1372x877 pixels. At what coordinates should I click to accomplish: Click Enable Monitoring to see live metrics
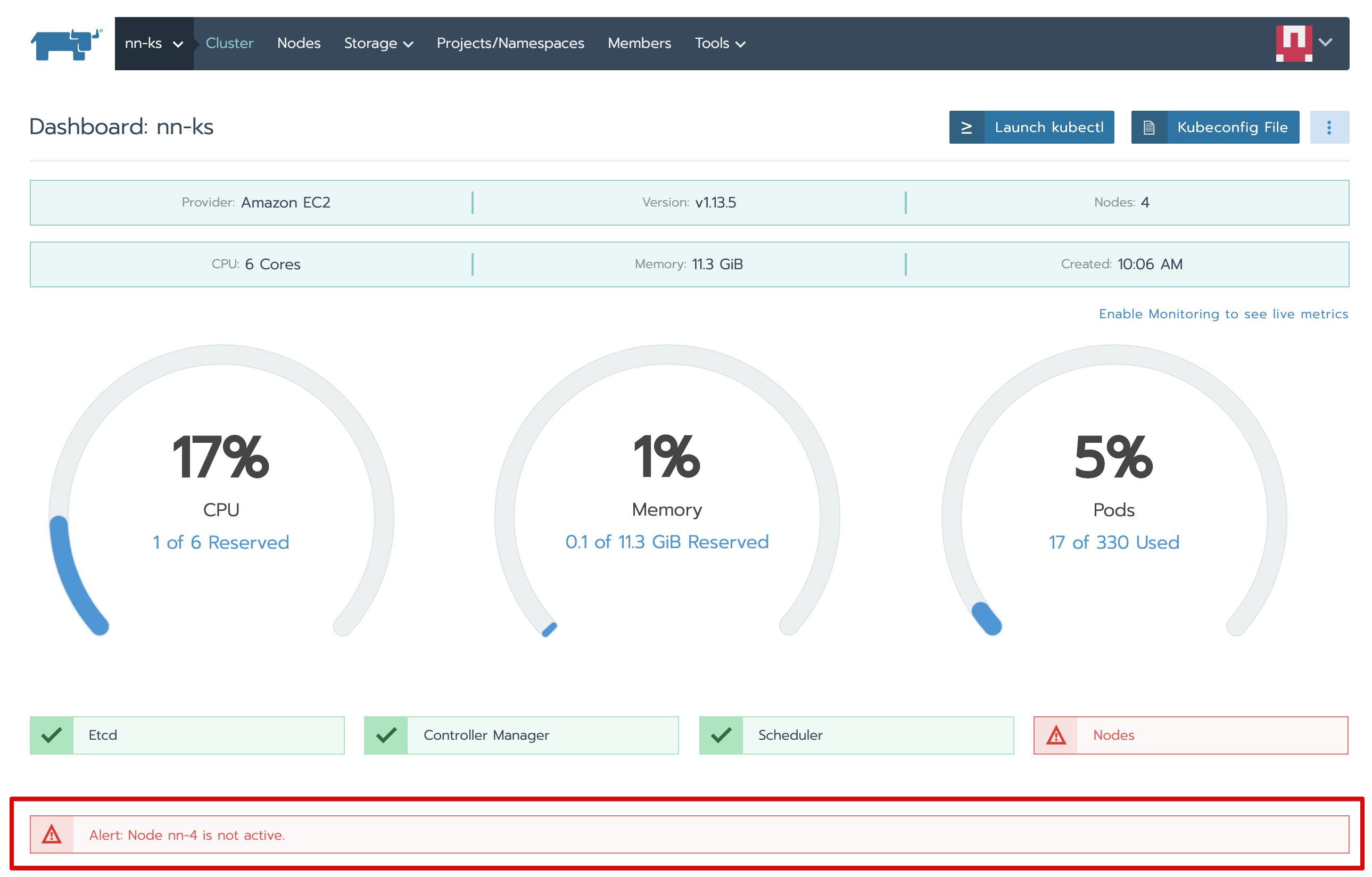click(x=1223, y=314)
